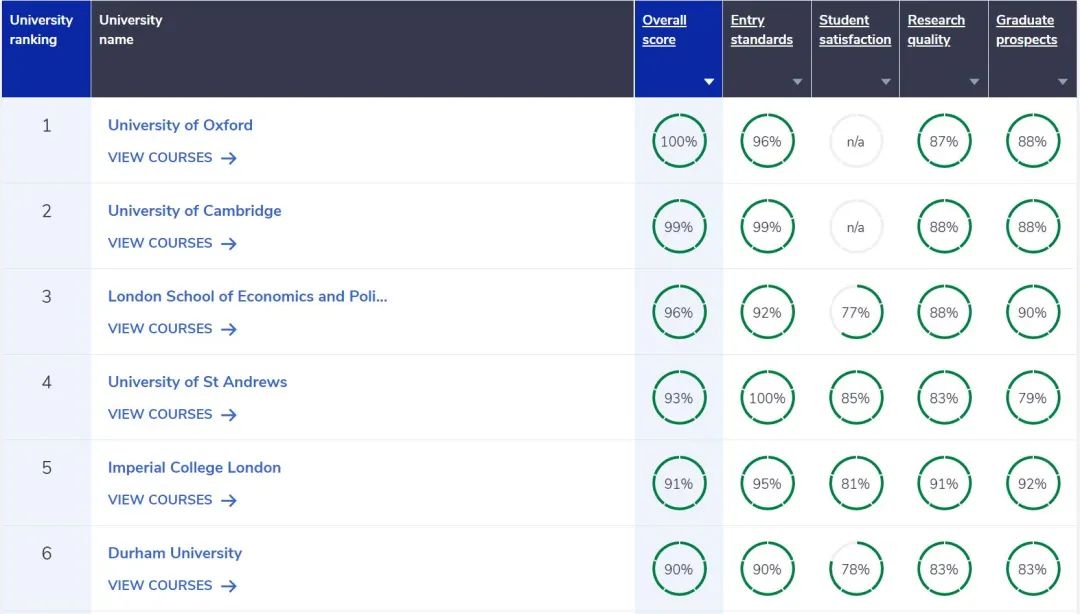Click the Overall score sort arrow
The image size is (1080, 614).
[709, 82]
